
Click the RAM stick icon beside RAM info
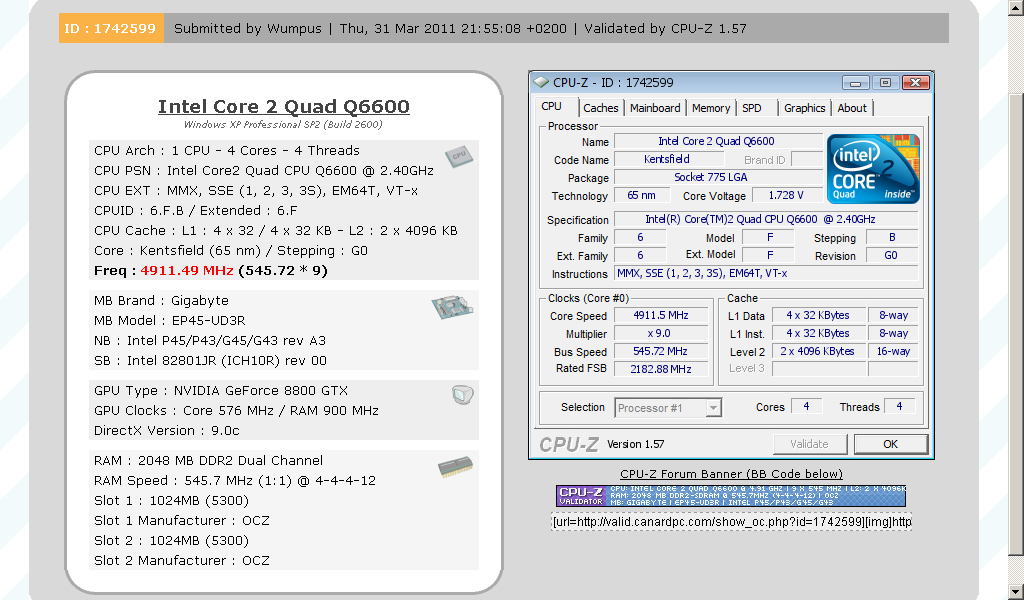click(455, 467)
